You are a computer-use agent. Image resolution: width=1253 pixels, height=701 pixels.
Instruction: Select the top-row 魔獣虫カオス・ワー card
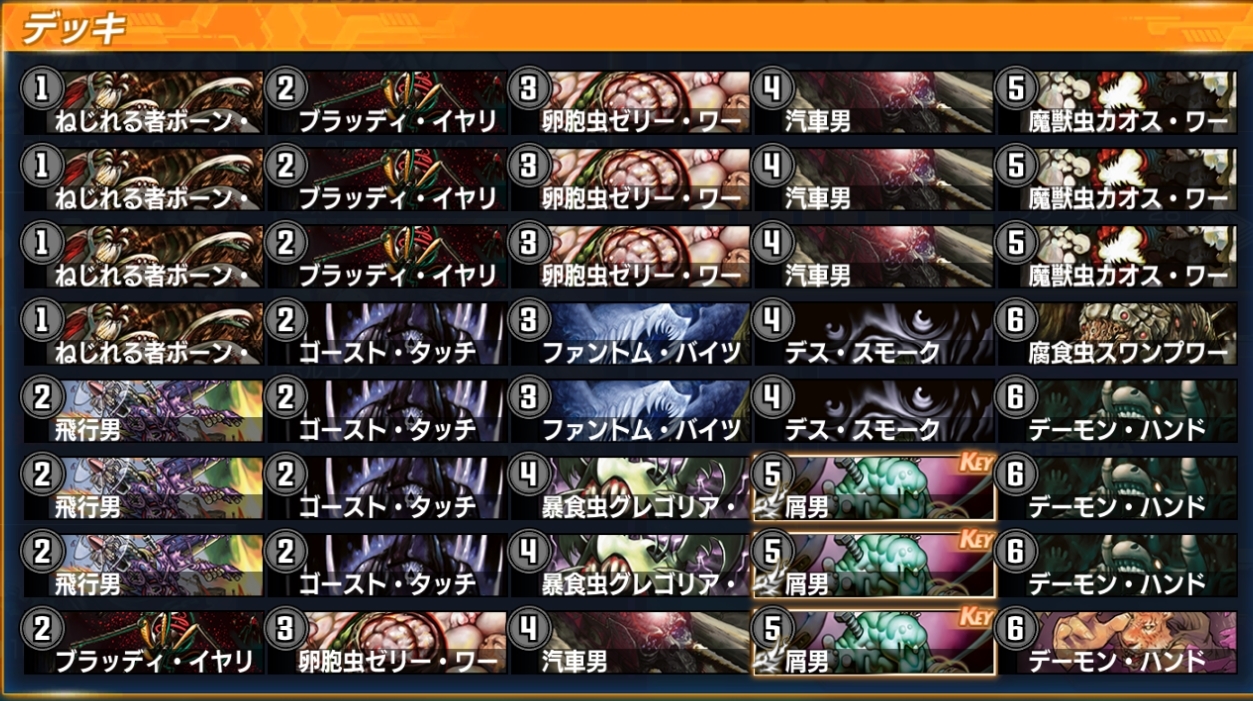pos(1115,102)
